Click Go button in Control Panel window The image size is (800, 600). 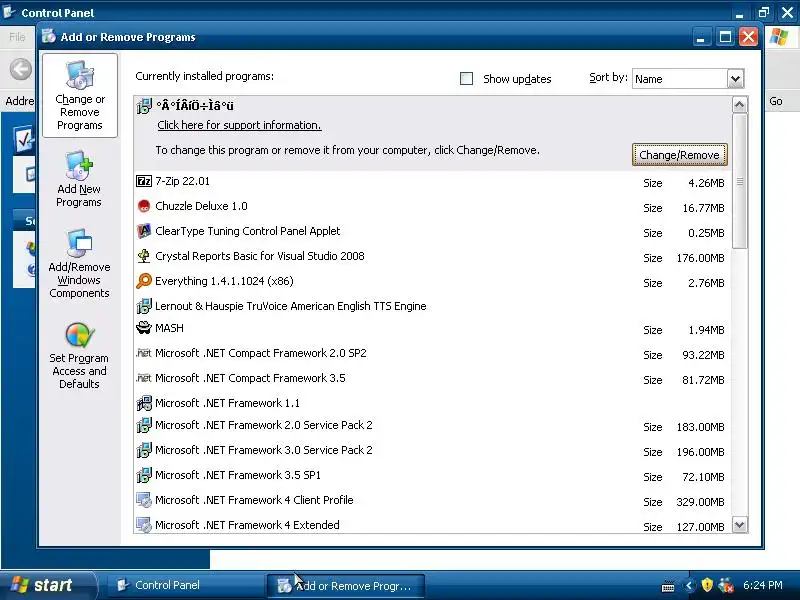coord(776,101)
